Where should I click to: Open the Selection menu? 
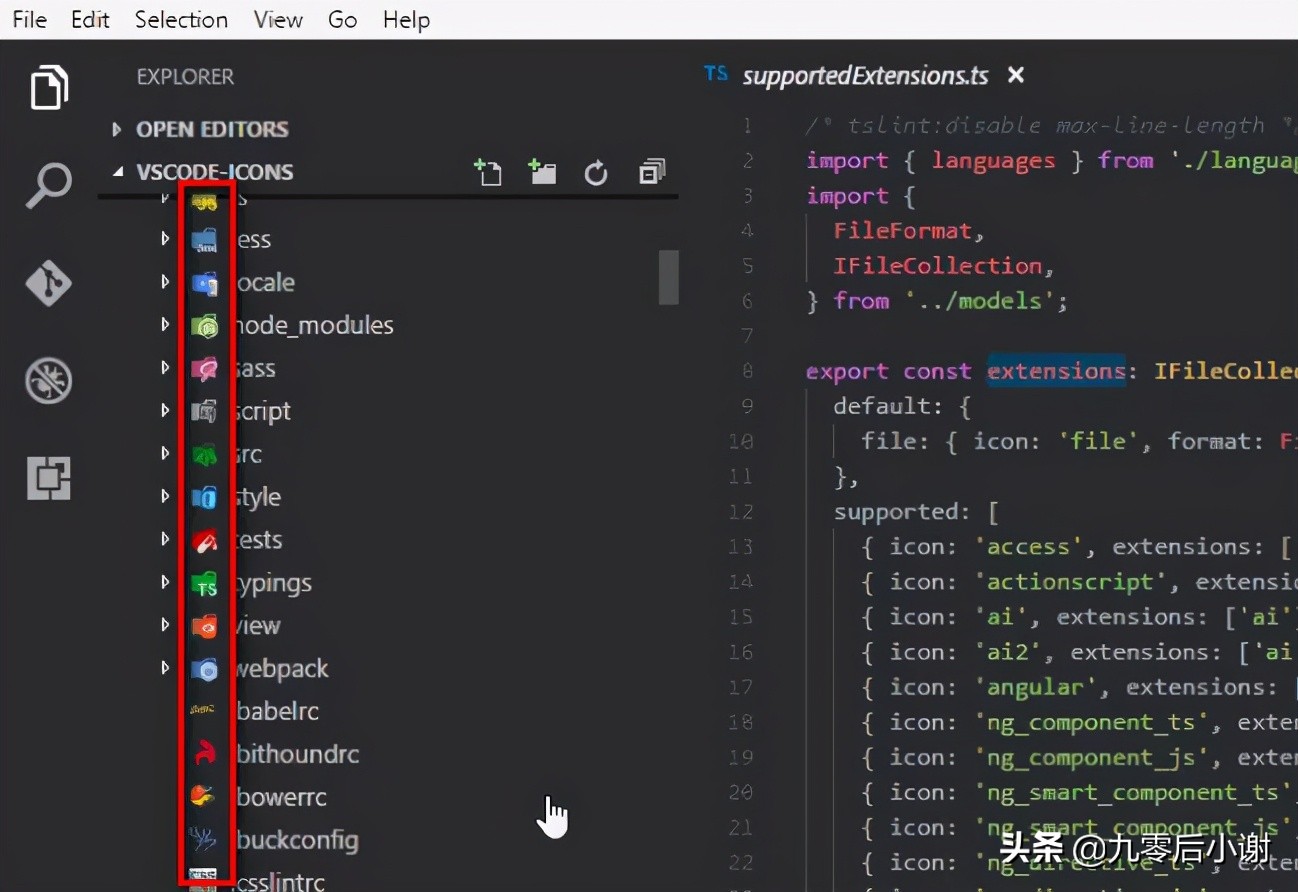[181, 20]
